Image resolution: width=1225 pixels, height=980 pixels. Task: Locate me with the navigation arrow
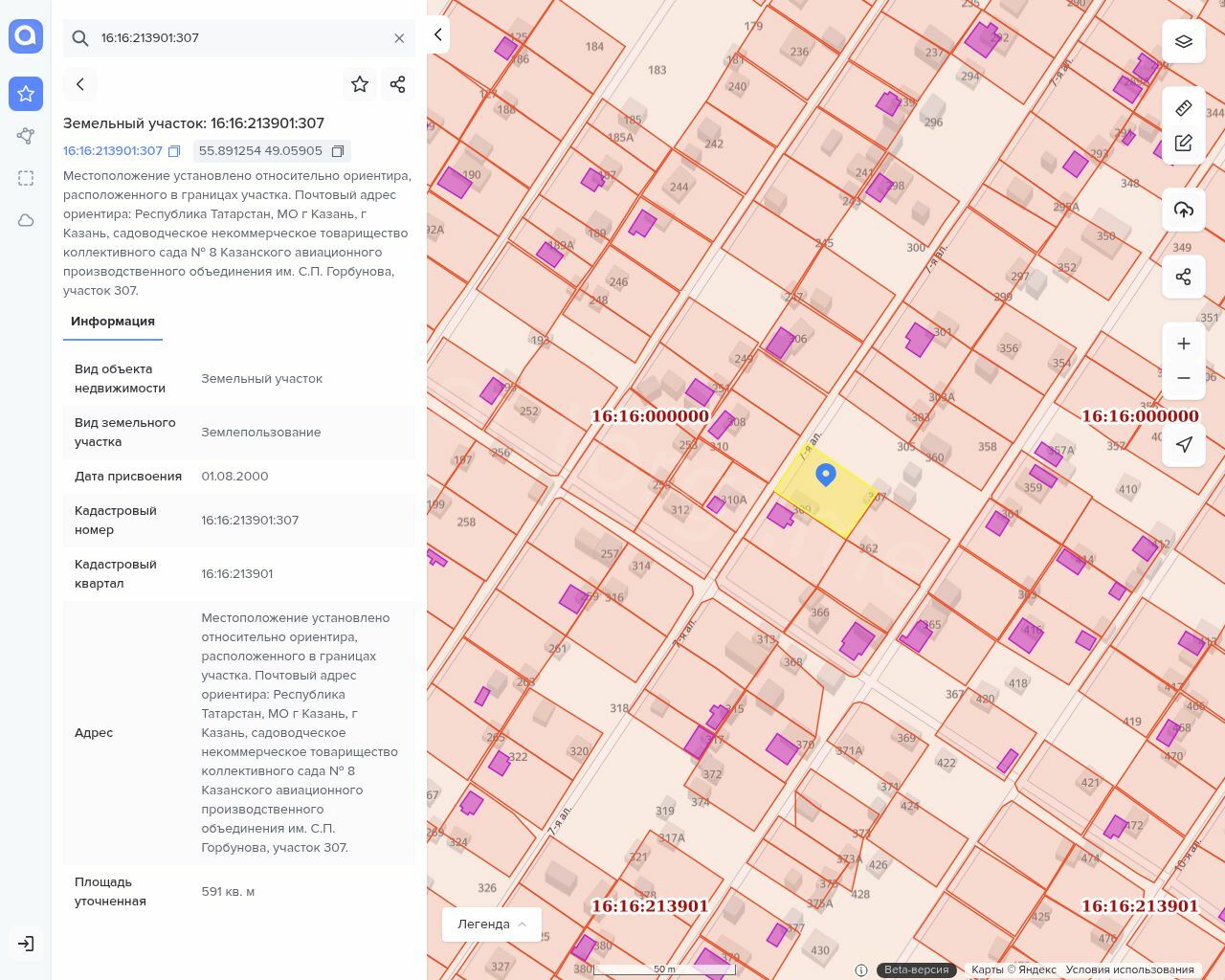tap(1184, 444)
